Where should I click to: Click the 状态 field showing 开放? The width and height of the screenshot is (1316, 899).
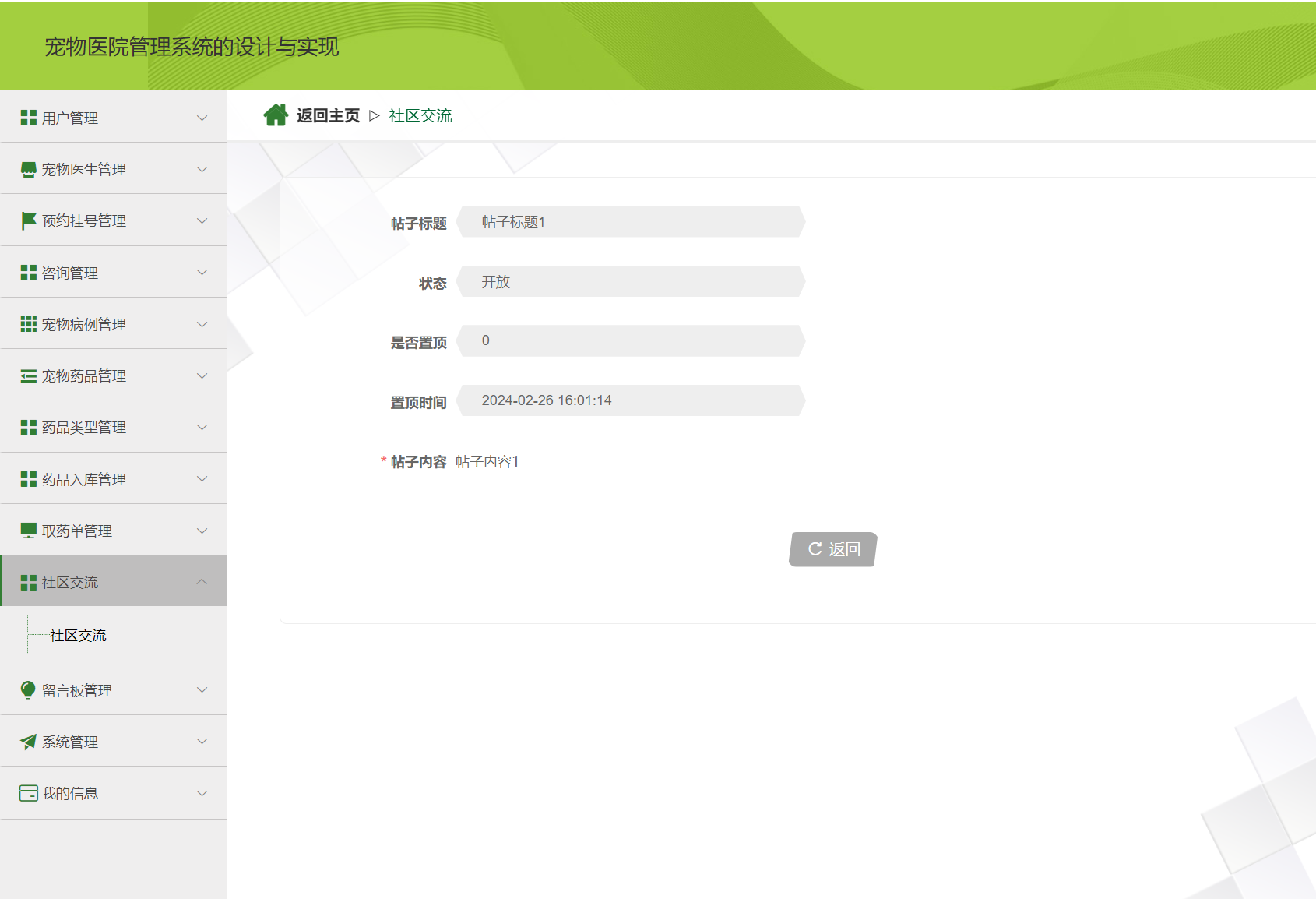[x=631, y=281]
